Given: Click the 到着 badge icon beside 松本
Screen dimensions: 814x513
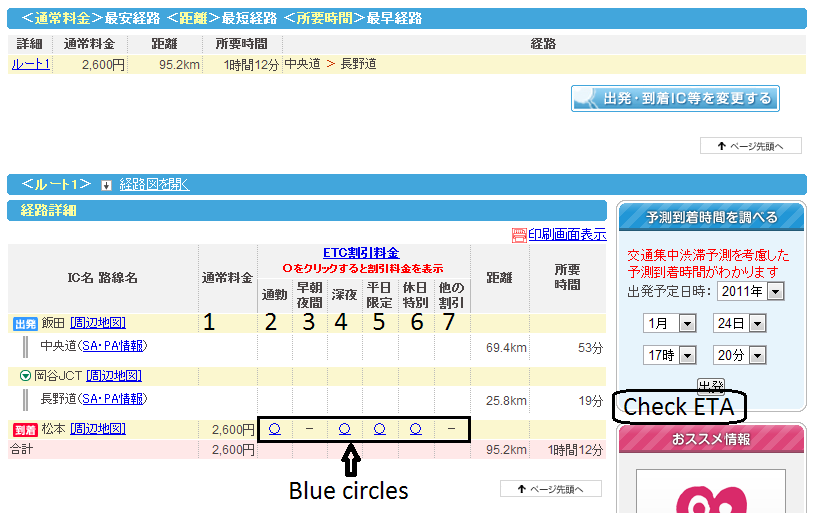Looking at the screenshot, I should pos(25,430).
